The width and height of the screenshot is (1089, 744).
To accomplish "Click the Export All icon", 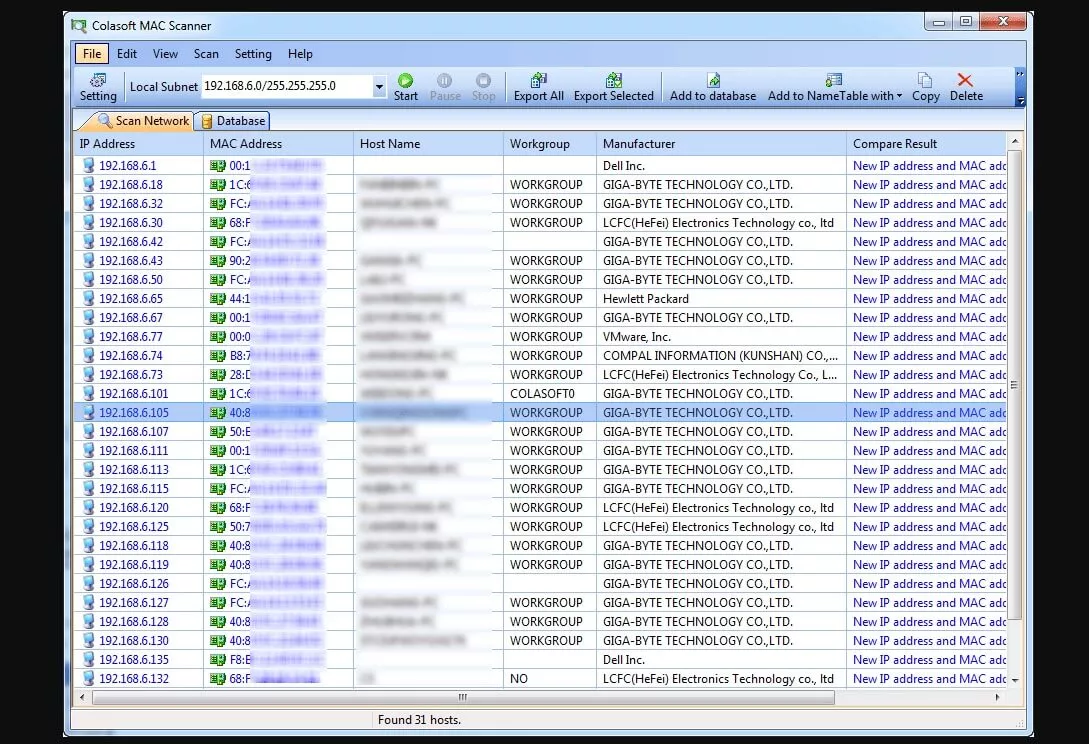I will coord(538,88).
